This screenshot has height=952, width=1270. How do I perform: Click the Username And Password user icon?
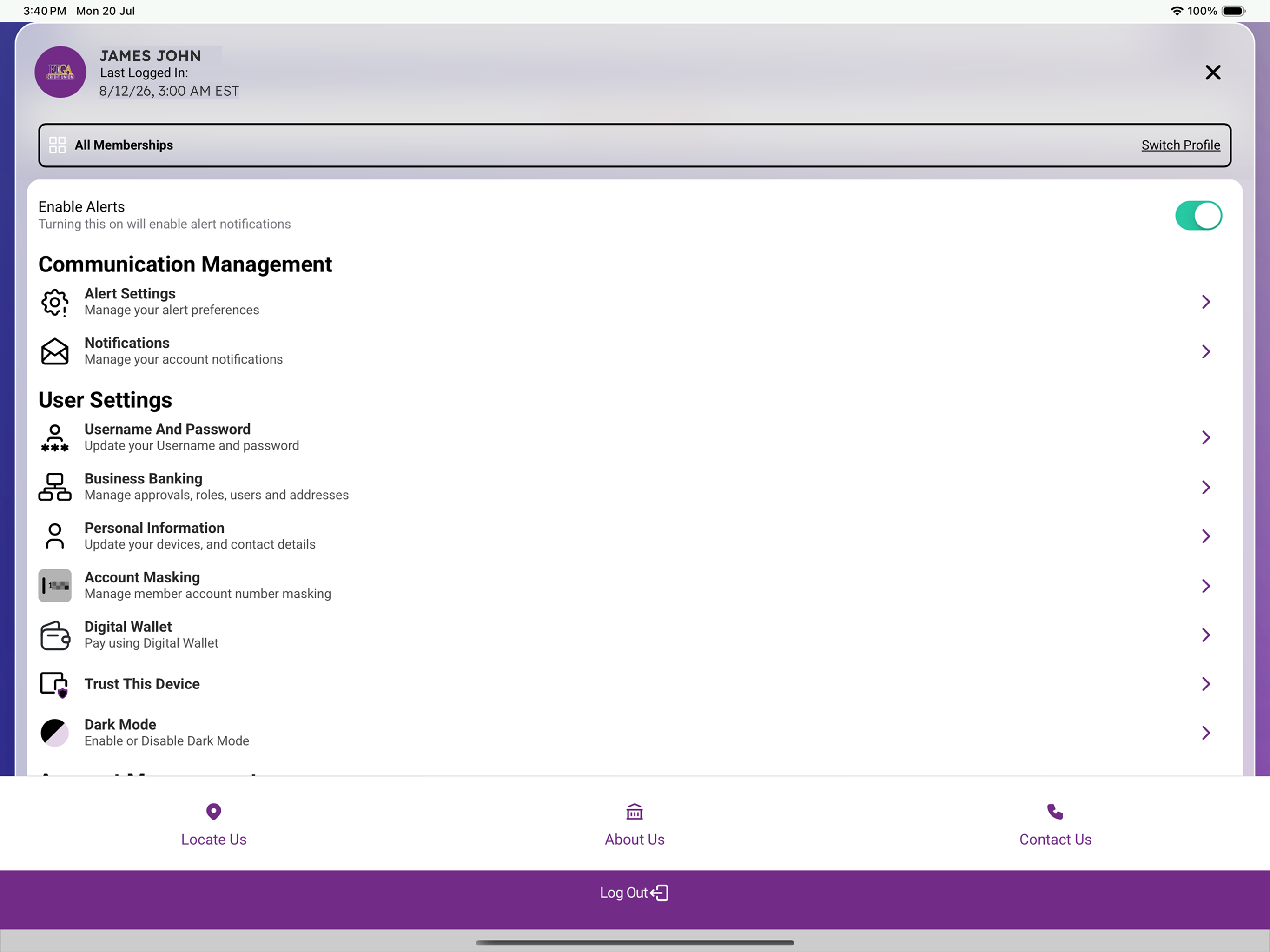tap(55, 437)
